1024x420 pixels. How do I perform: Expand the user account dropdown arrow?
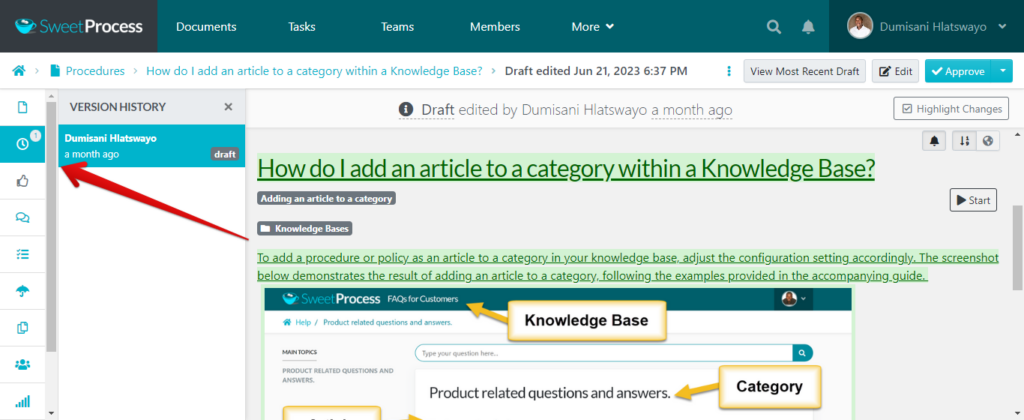[1002, 27]
